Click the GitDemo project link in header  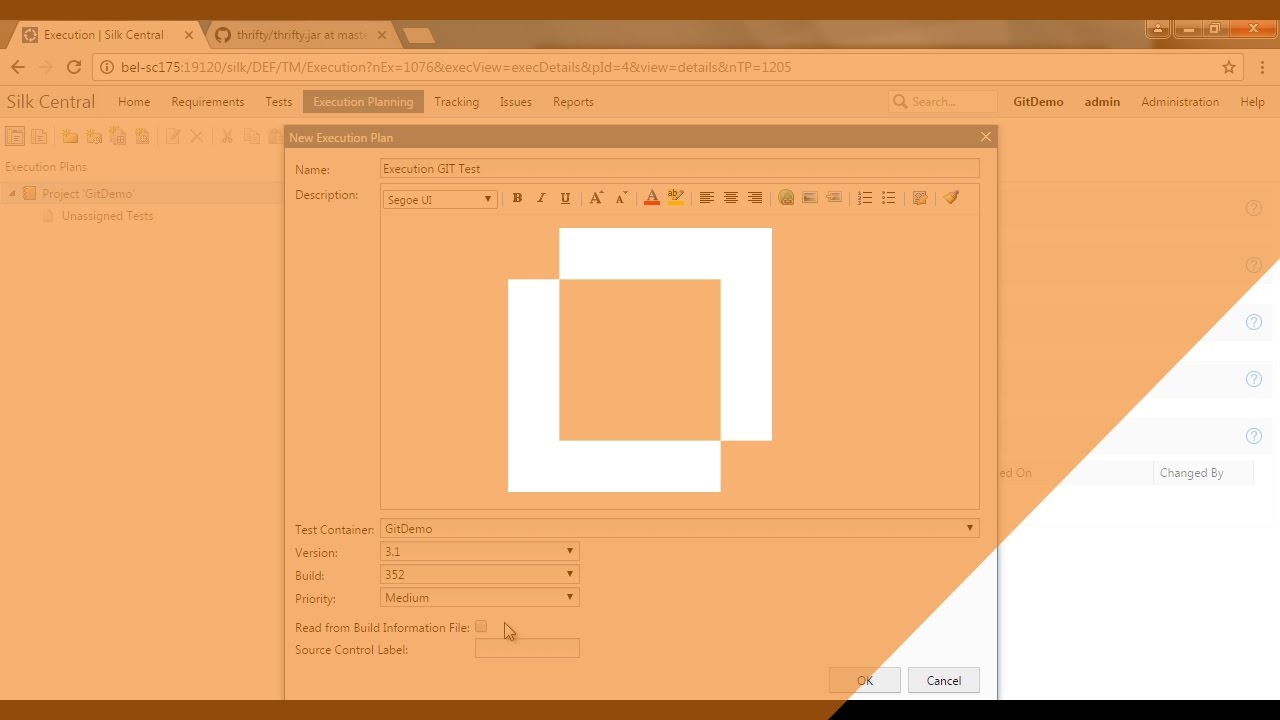pos(1038,102)
